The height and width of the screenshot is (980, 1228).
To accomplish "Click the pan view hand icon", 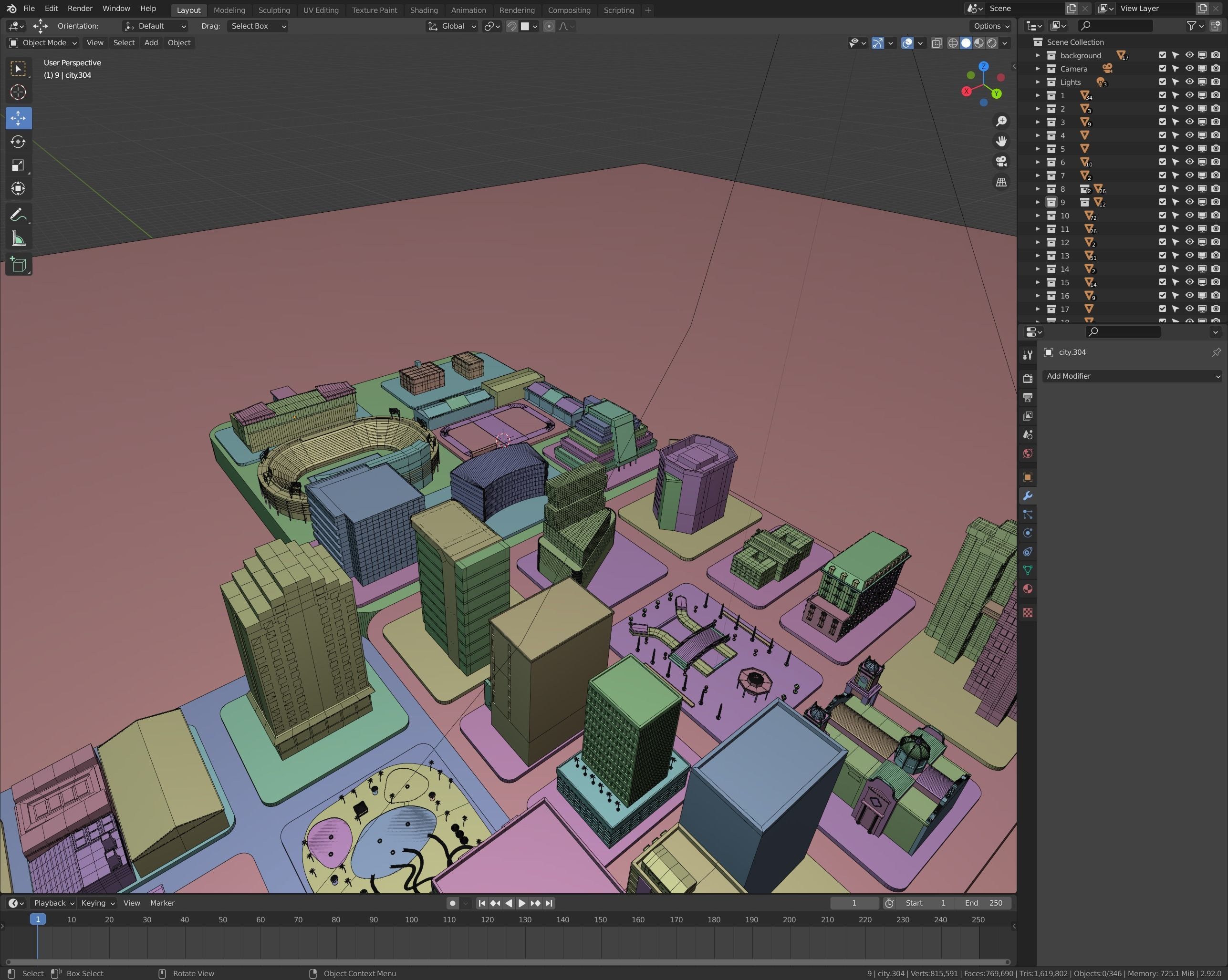I will click(x=1001, y=141).
